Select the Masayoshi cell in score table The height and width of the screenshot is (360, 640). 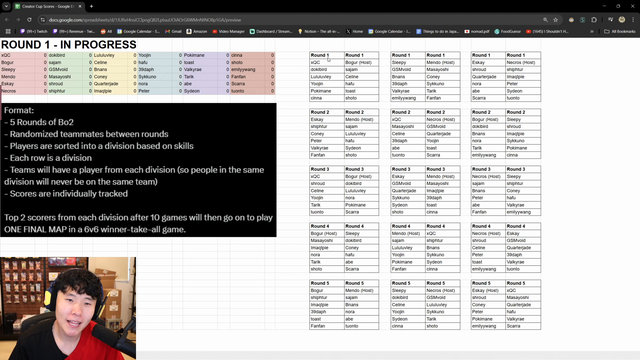click(64, 77)
